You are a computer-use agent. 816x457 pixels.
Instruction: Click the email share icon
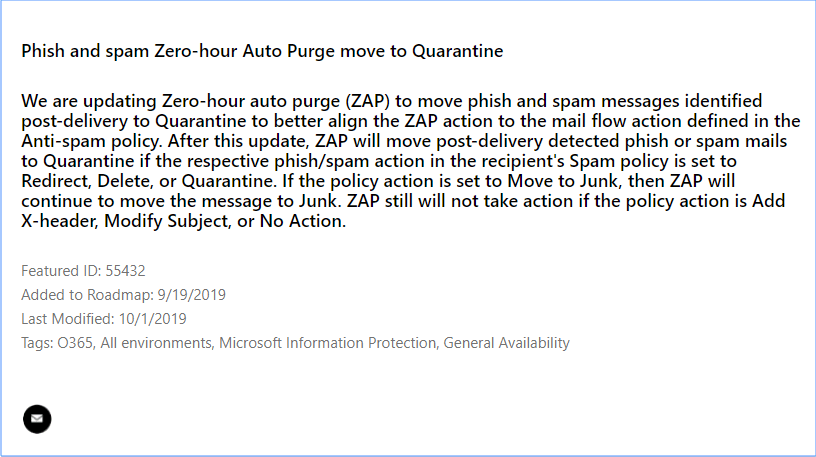click(x=37, y=419)
